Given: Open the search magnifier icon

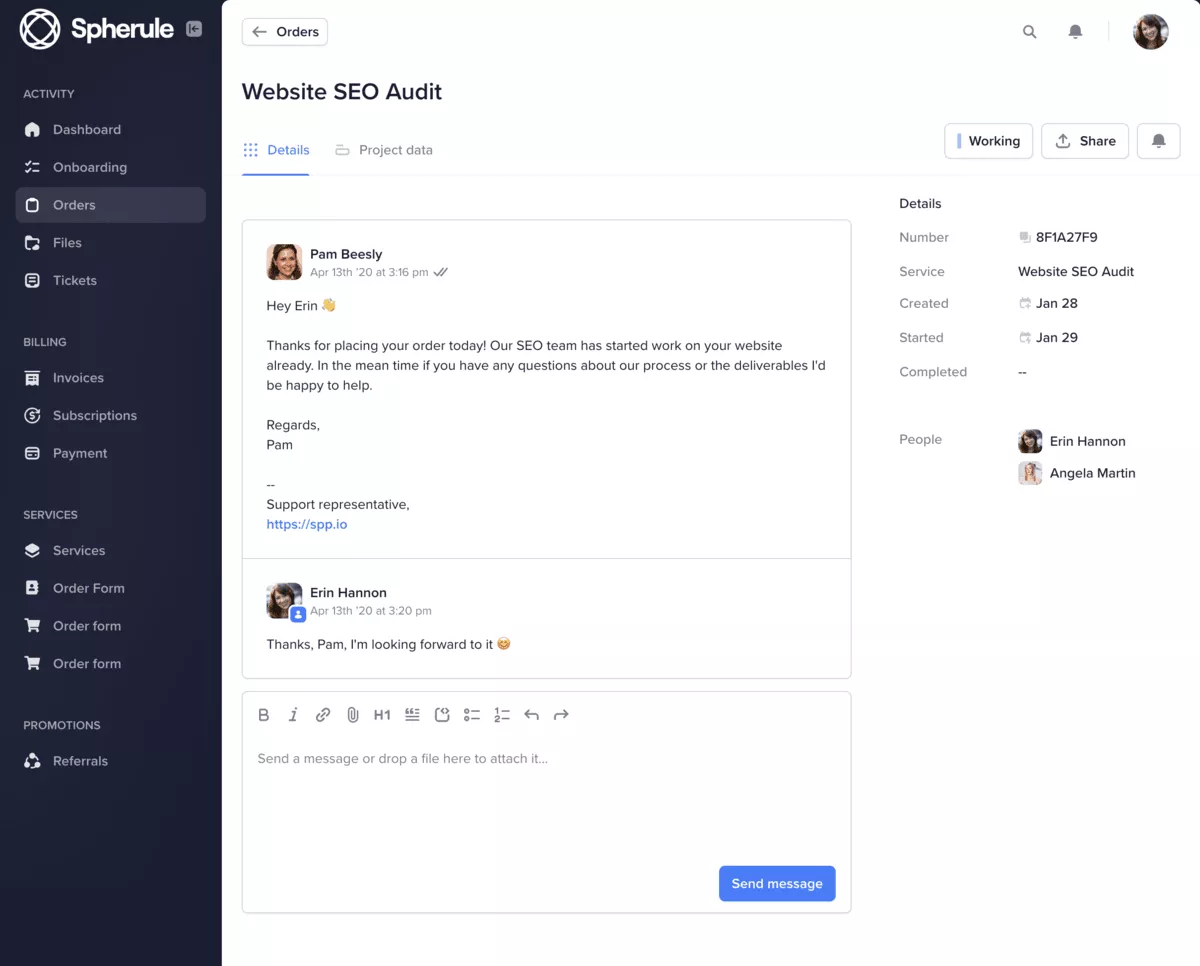Looking at the screenshot, I should pos(1029,32).
